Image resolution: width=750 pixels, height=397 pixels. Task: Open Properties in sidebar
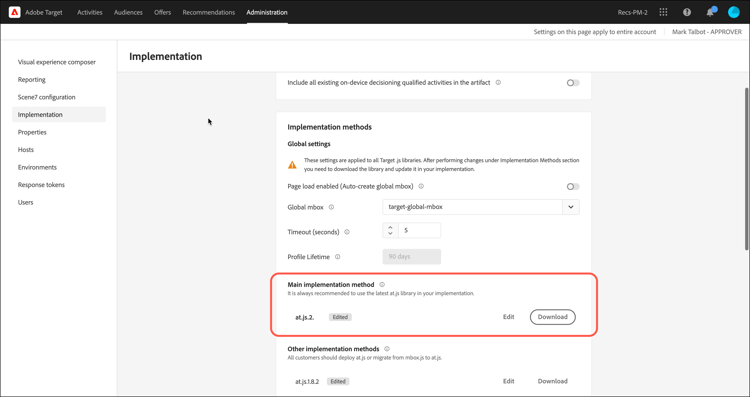pos(32,132)
